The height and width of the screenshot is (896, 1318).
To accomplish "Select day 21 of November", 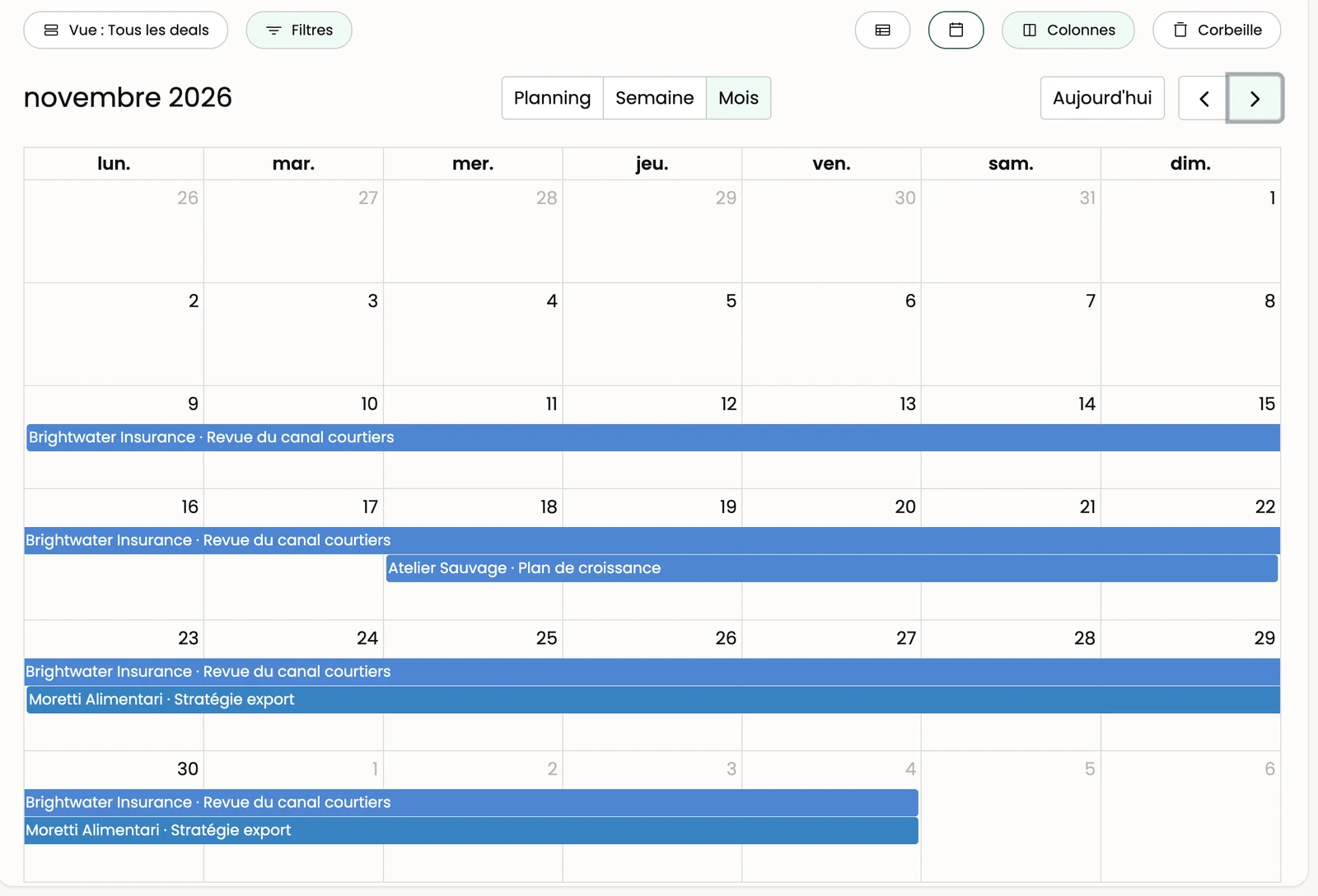I will (1087, 506).
